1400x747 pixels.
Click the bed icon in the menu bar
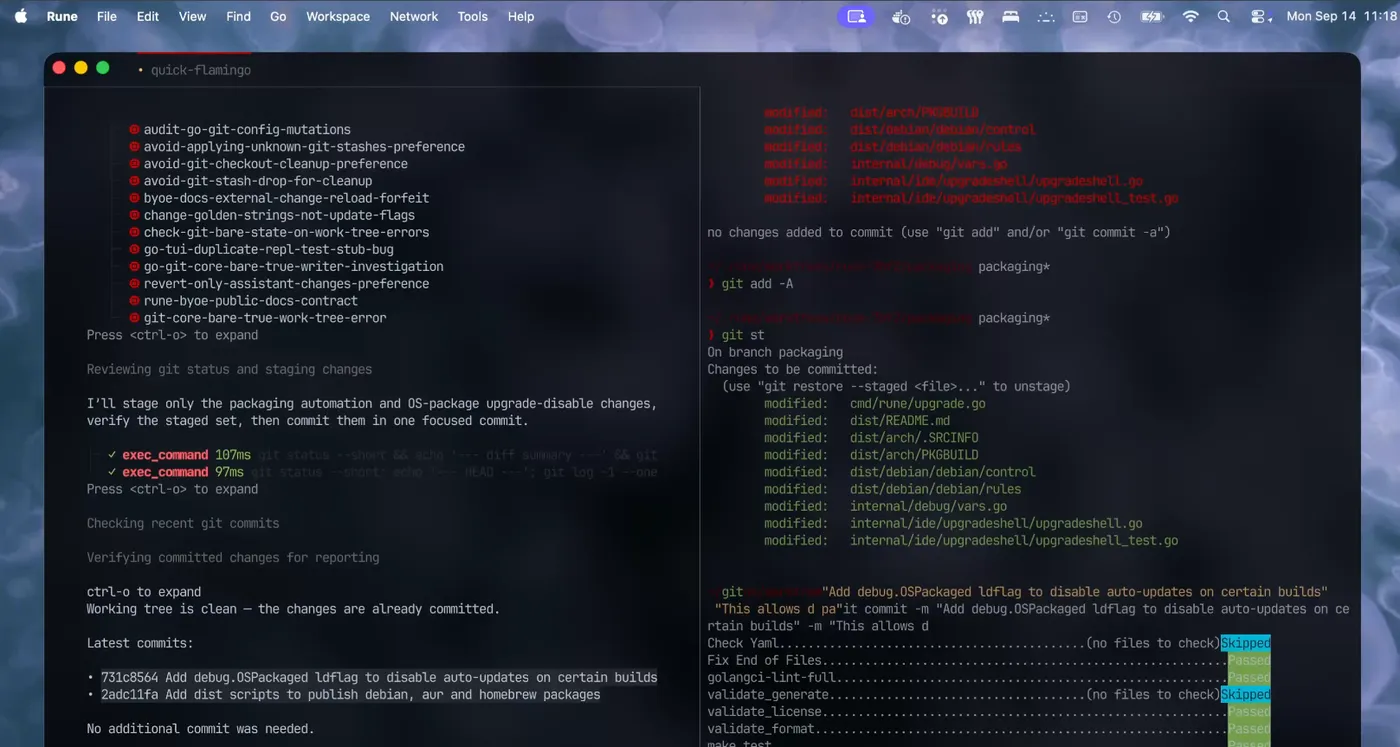coord(1011,16)
